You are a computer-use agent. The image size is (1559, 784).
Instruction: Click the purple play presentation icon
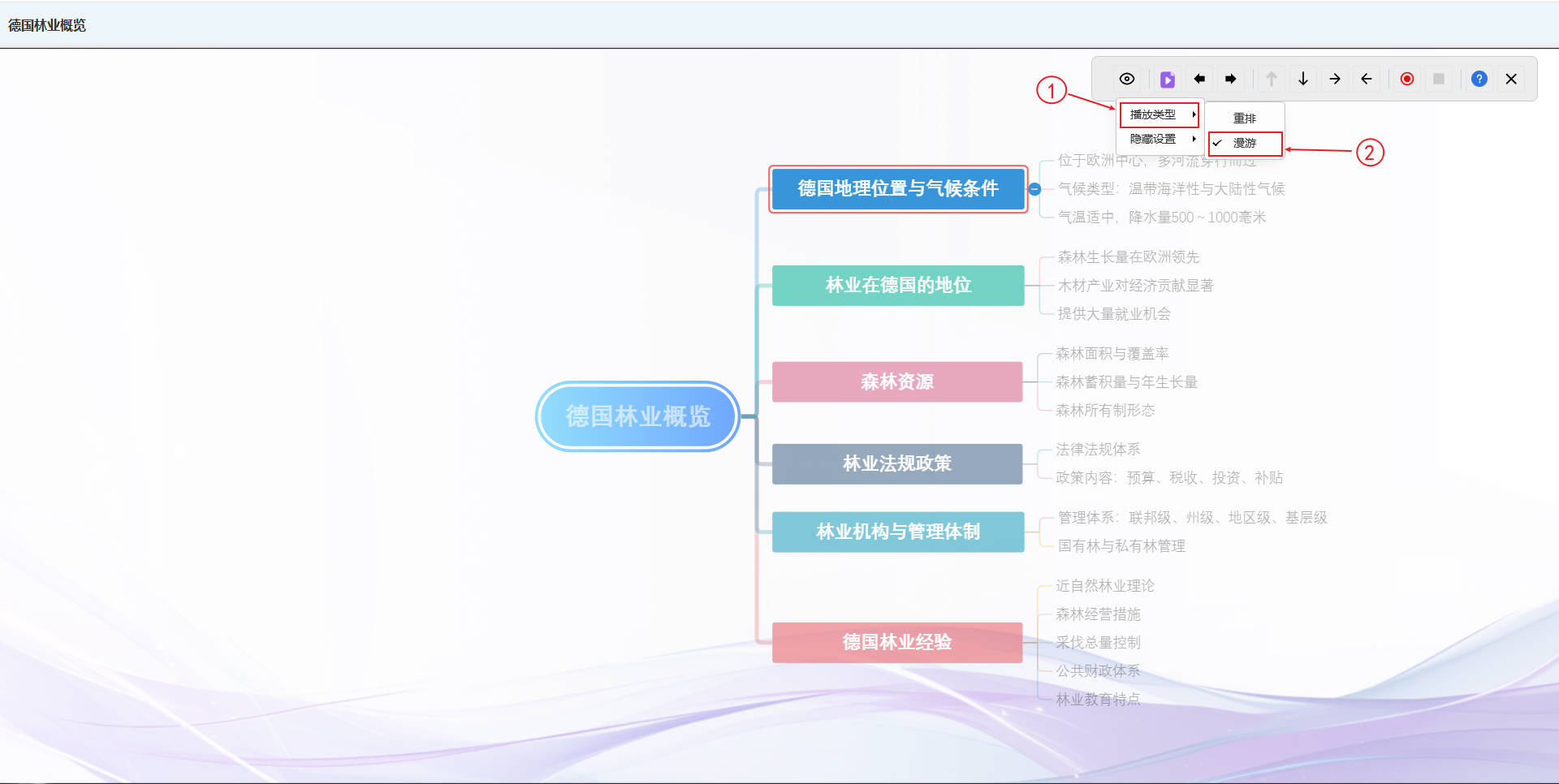pos(1167,80)
